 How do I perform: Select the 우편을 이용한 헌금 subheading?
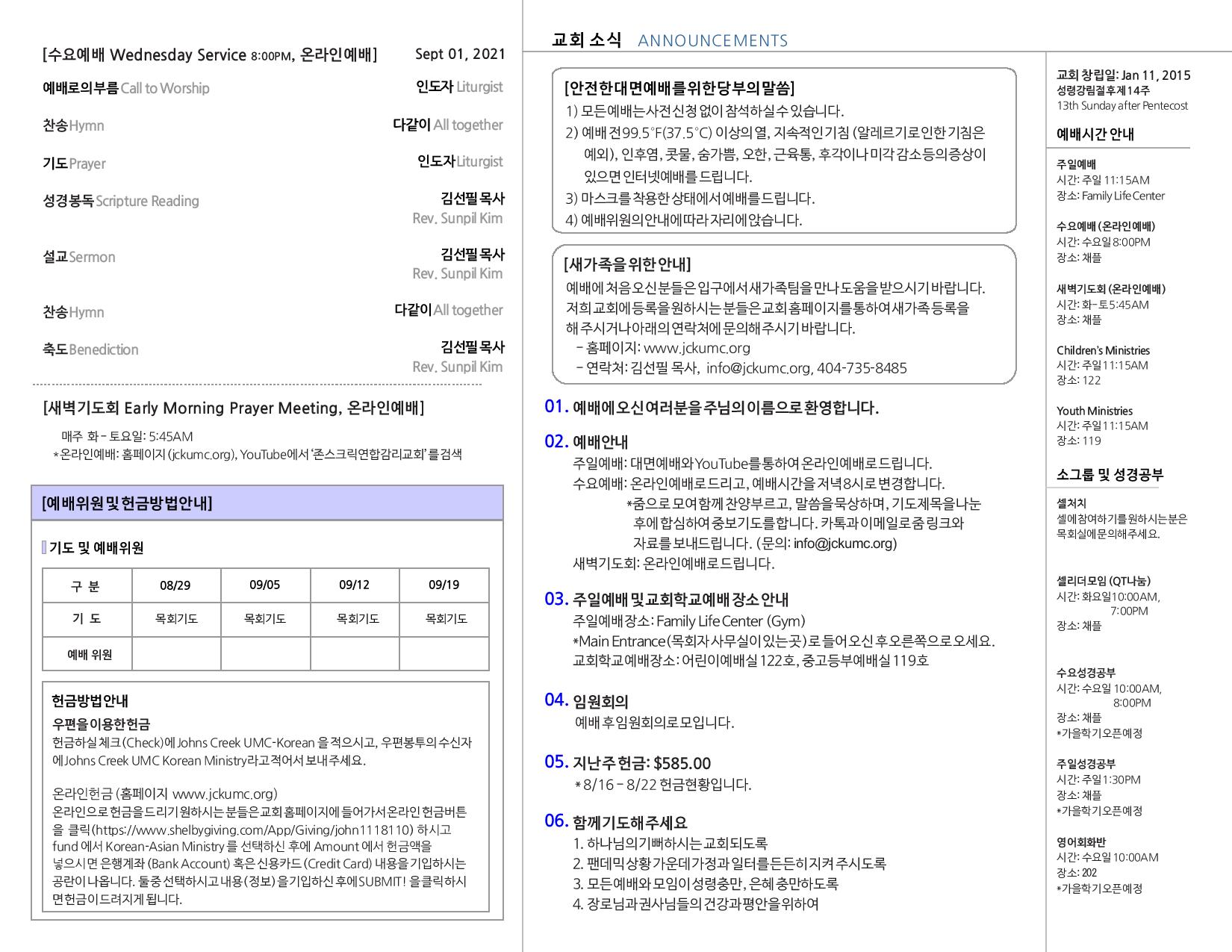pyautogui.click(x=101, y=724)
